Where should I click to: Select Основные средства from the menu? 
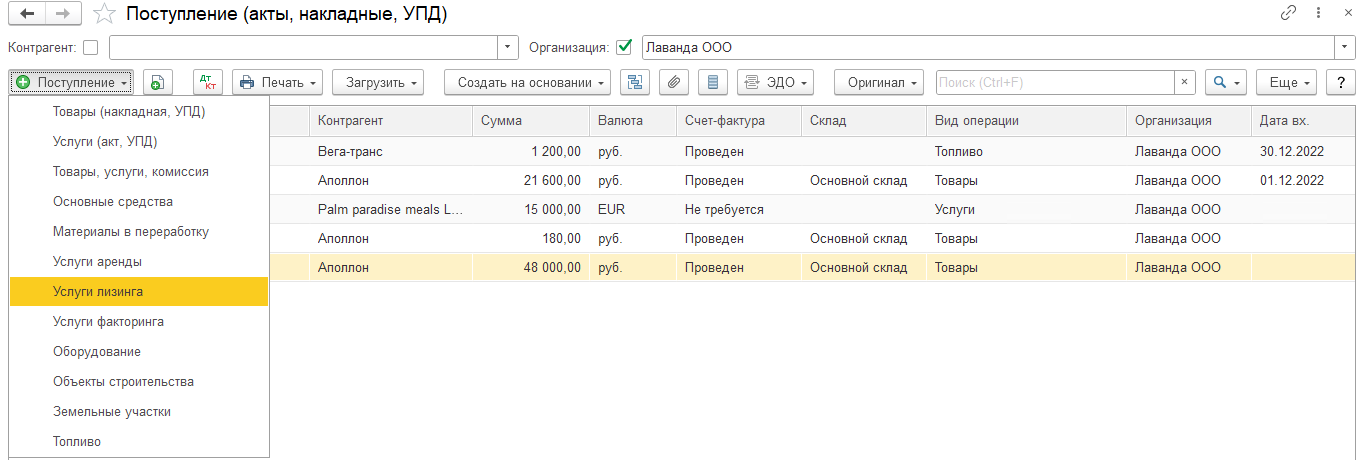click(139, 202)
